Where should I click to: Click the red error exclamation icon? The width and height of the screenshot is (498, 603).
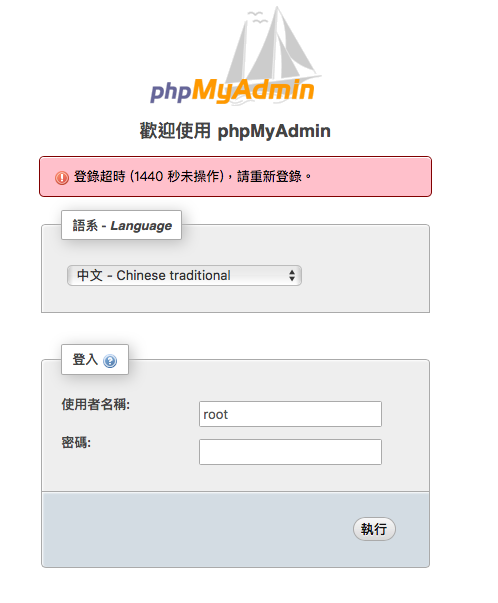pyautogui.click(x=62, y=178)
